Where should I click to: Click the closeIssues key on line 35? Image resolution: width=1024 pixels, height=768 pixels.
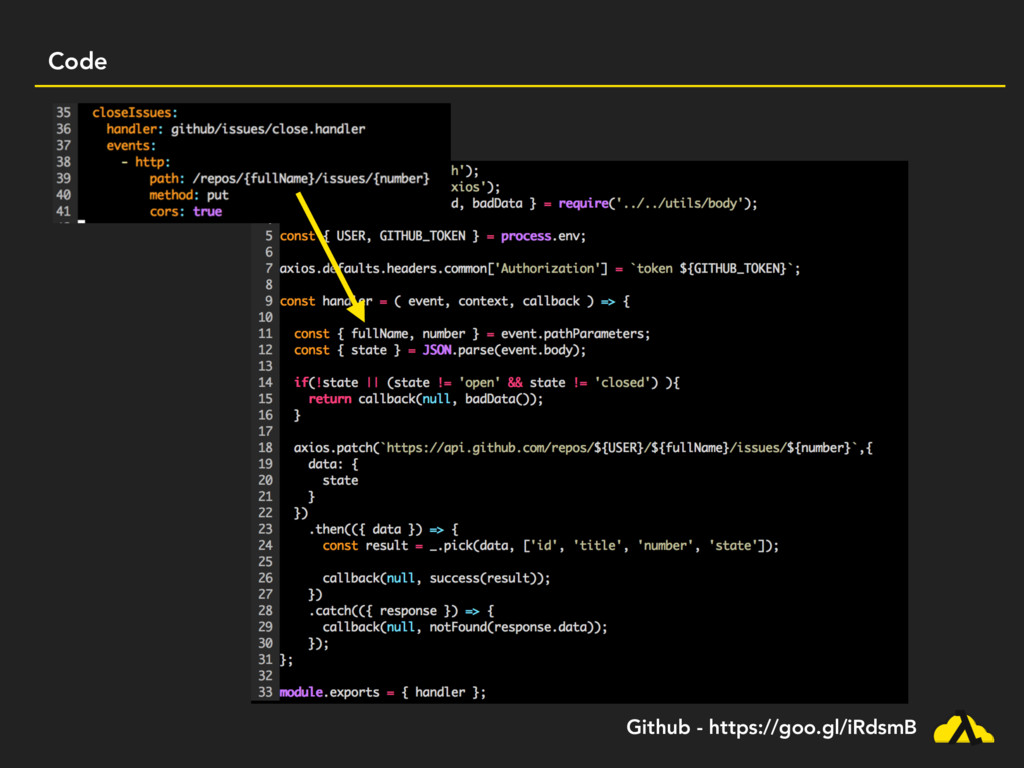pyautogui.click(x=135, y=113)
